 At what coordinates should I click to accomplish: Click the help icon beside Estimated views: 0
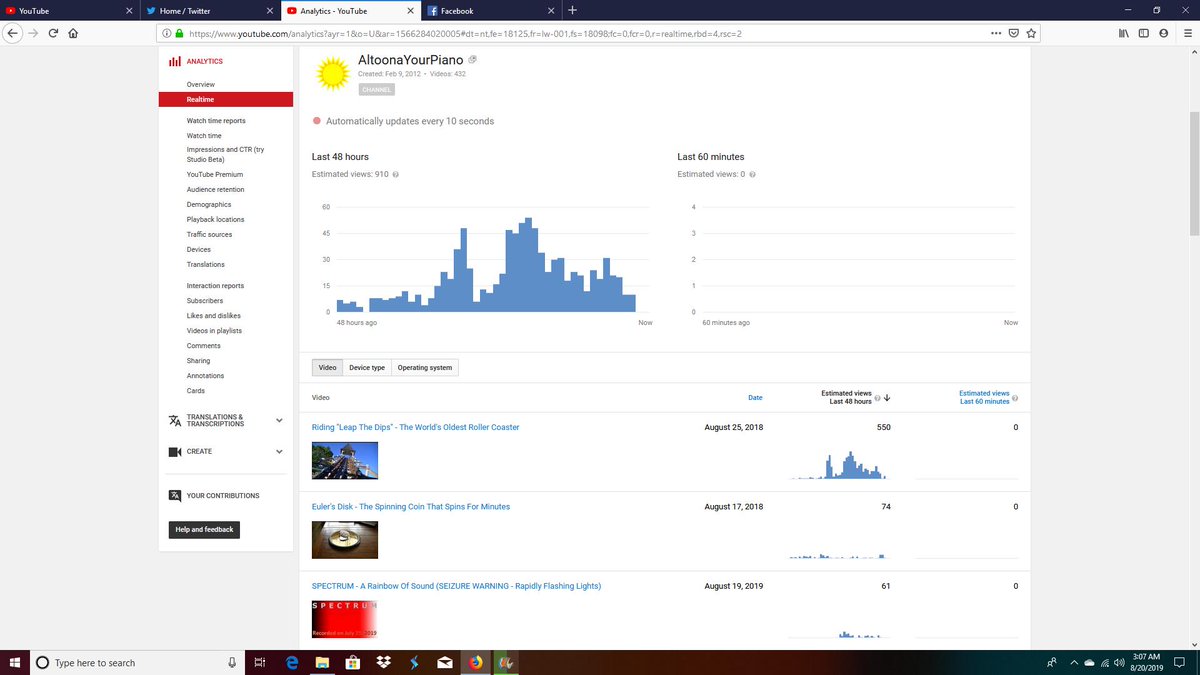[752, 174]
